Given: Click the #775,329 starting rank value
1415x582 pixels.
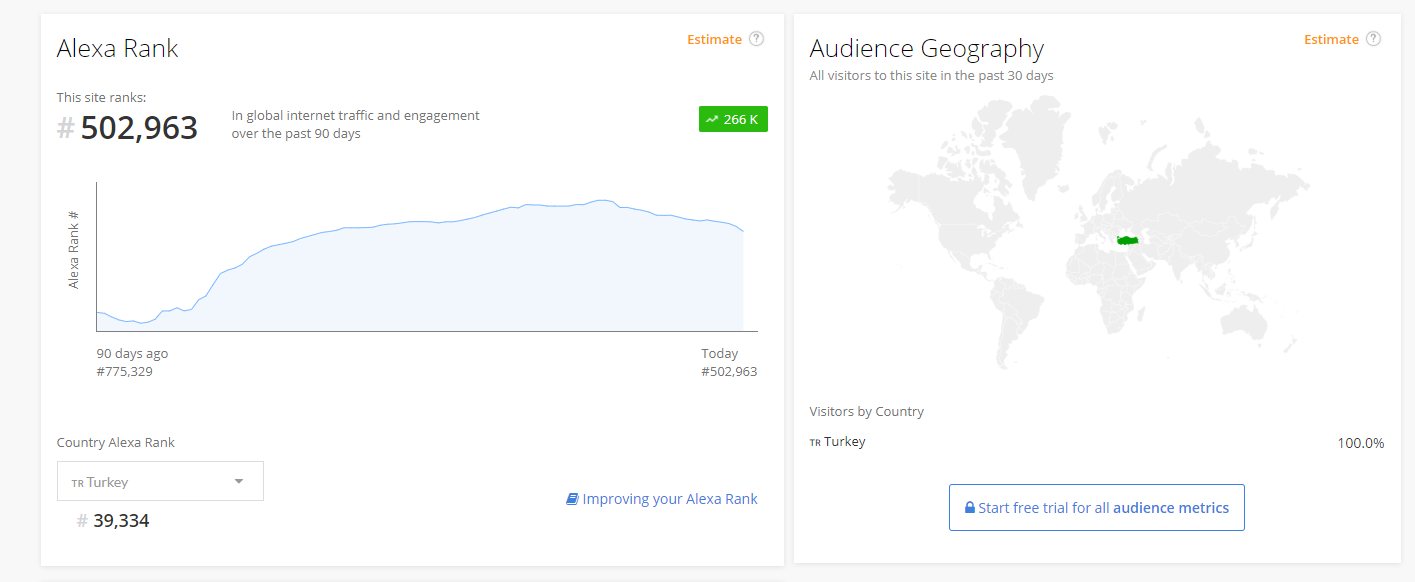Looking at the screenshot, I should tap(124, 372).
